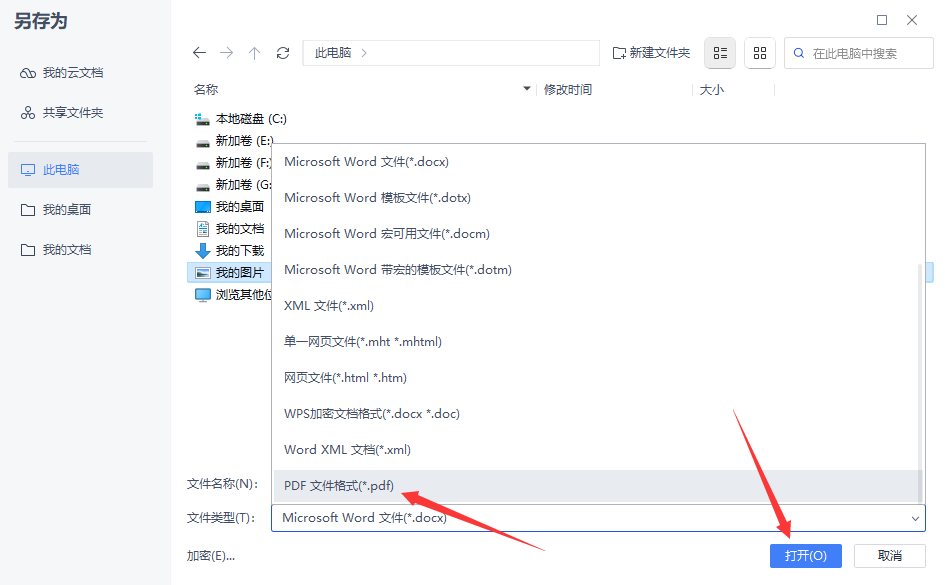Select 我的下载 in the file list
This screenshot has width=945, height=585.
[239, 251]
